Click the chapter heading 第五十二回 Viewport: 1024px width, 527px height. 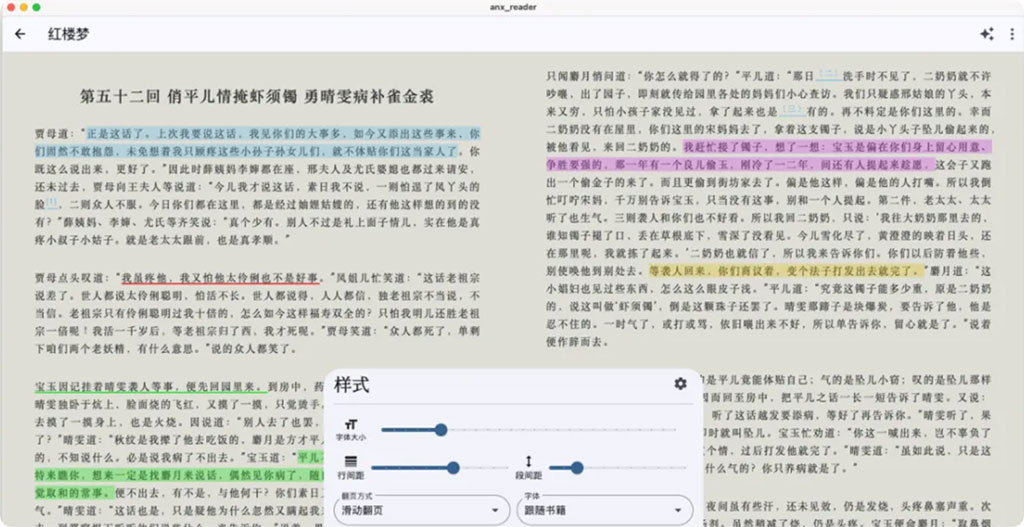pos(120,97)
